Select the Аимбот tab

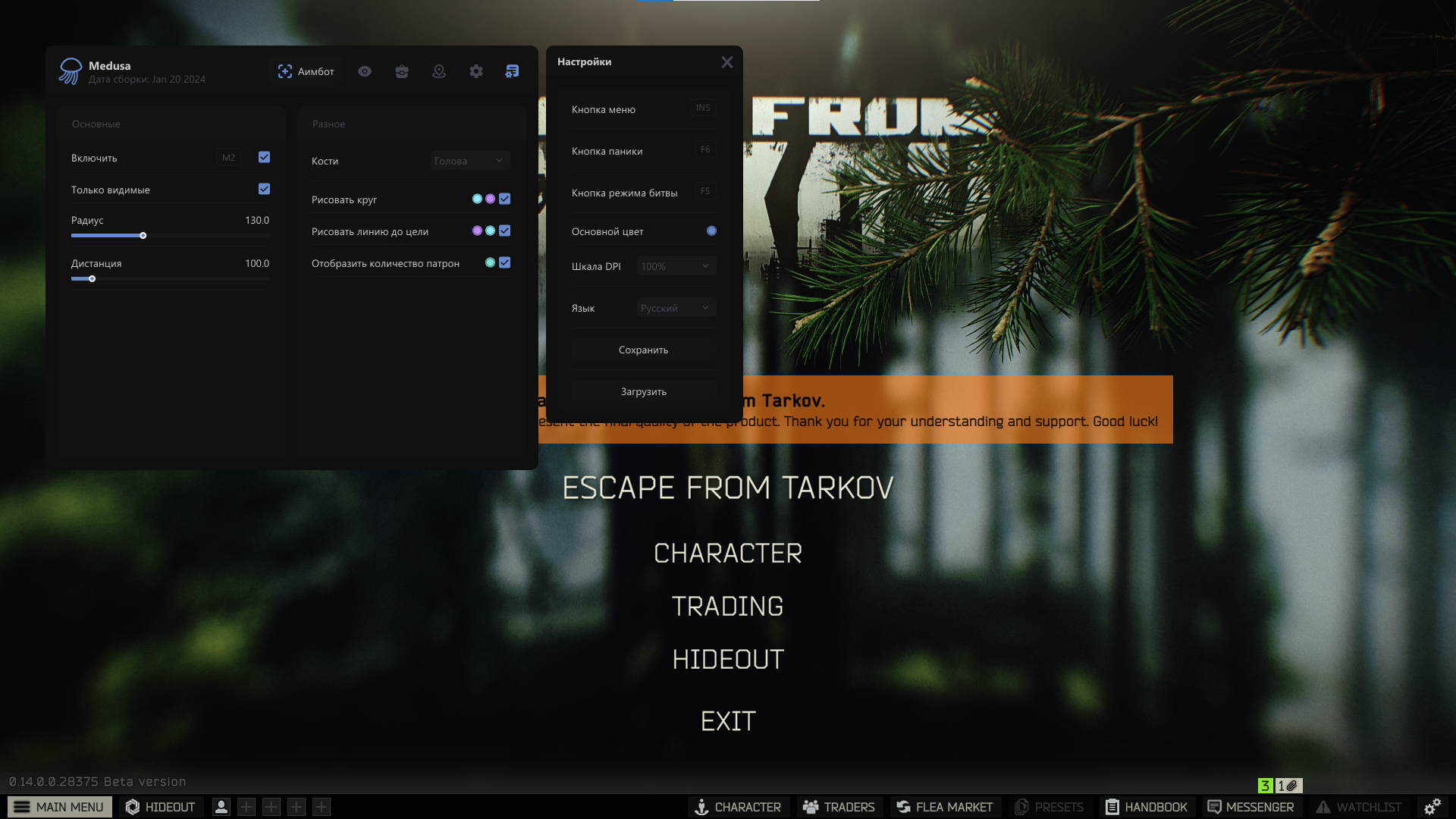tap(306, 71)
